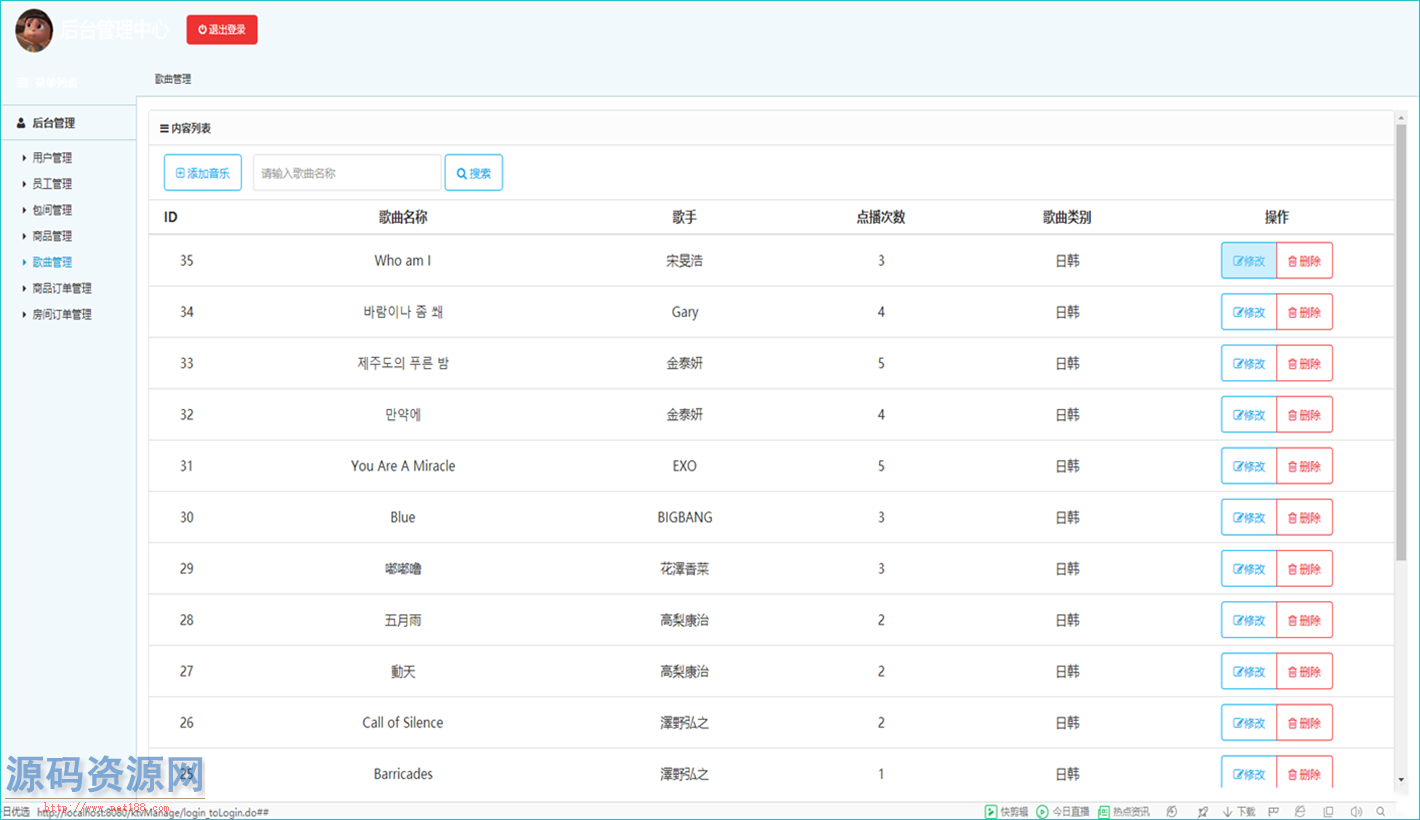Click 删除 for song 만약에
Image resolution: width=1420 pixels, height=820 pixels.
[x=1305, y=415]
